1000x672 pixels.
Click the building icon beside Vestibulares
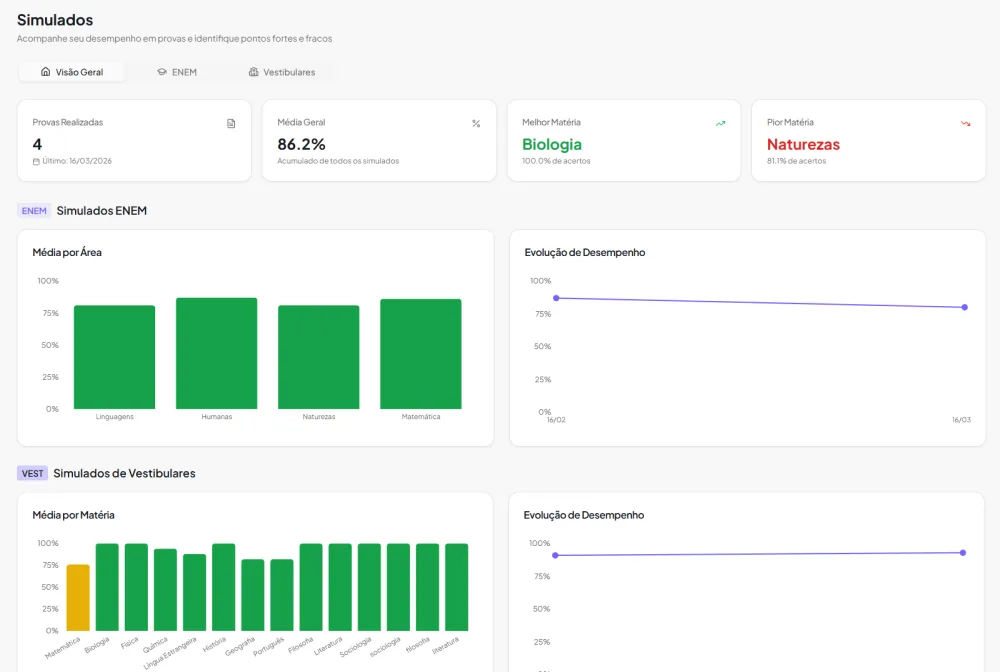(x=253, y=71)
